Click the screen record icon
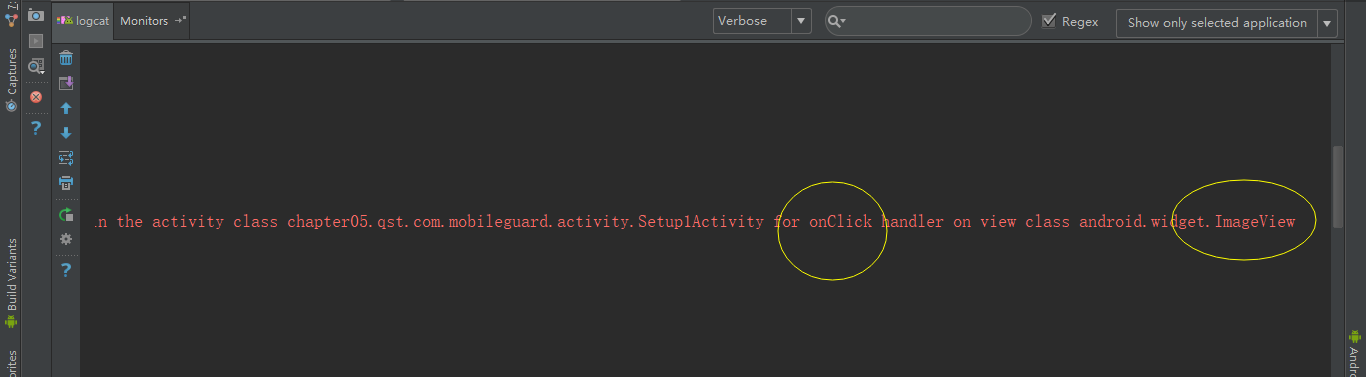 click(36, 41)
